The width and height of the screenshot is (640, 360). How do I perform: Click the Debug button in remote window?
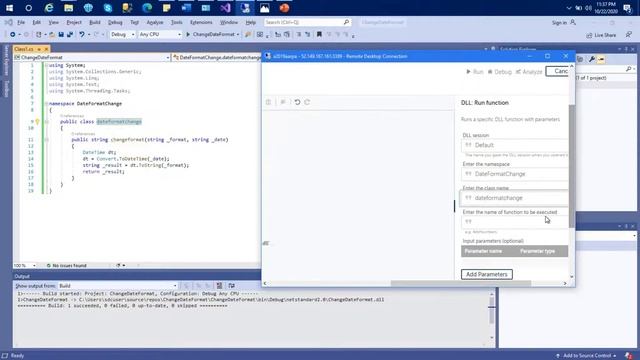(500, 72)
